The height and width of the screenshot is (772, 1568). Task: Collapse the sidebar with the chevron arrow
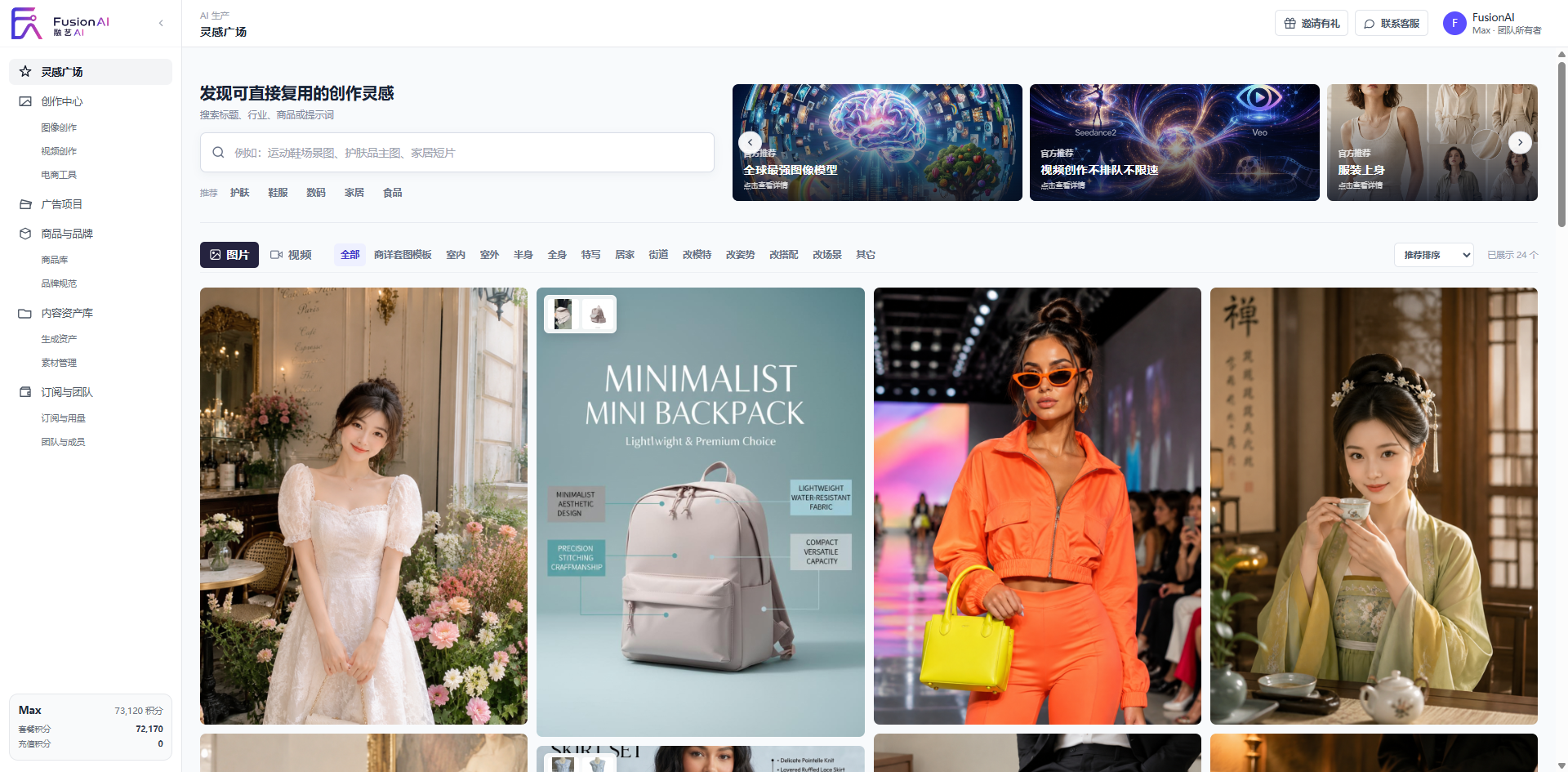[161, 23]
